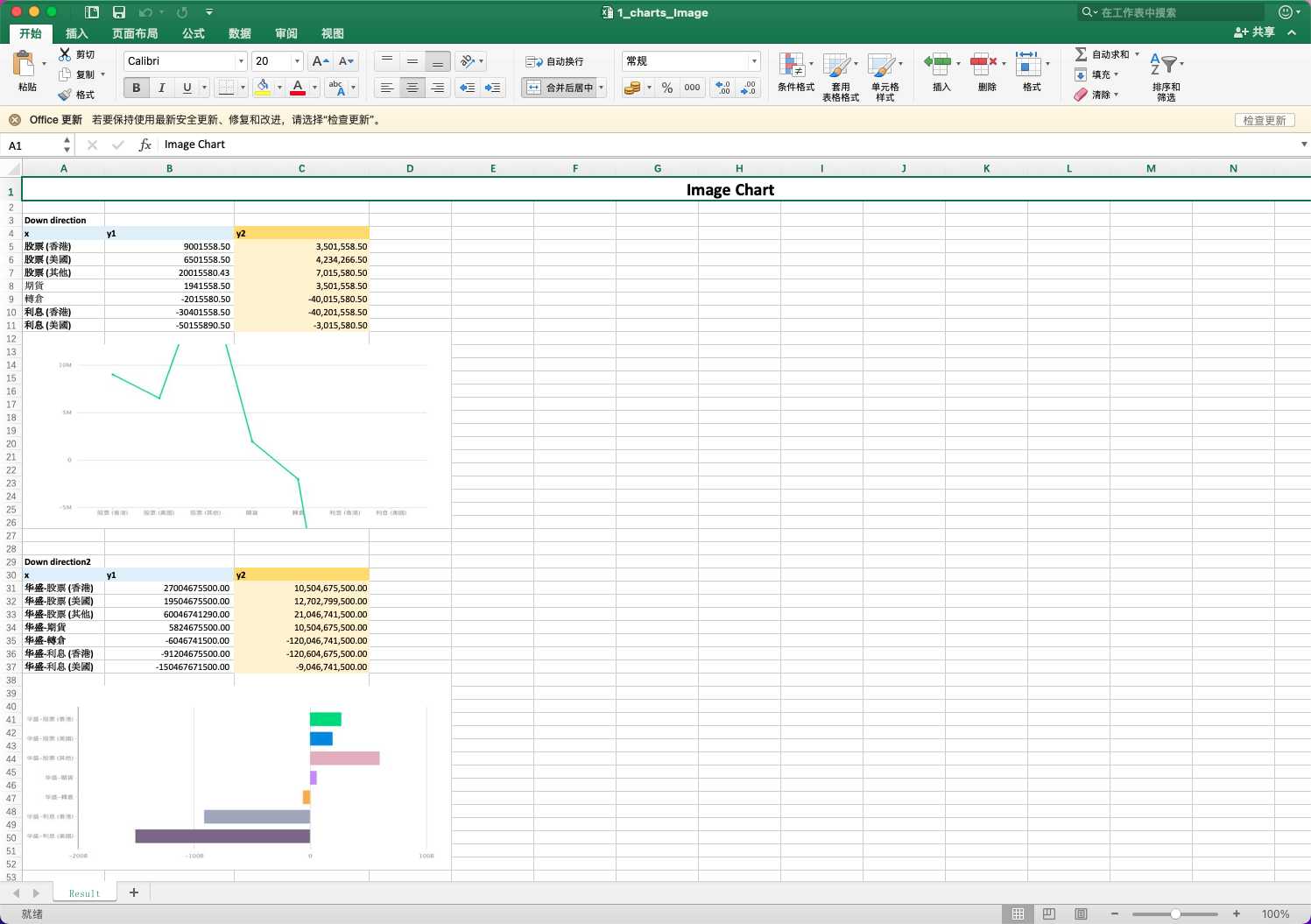1311x924 pixels.
Task: Apply the yellow fill color swatch
Action: pos(263,88)
